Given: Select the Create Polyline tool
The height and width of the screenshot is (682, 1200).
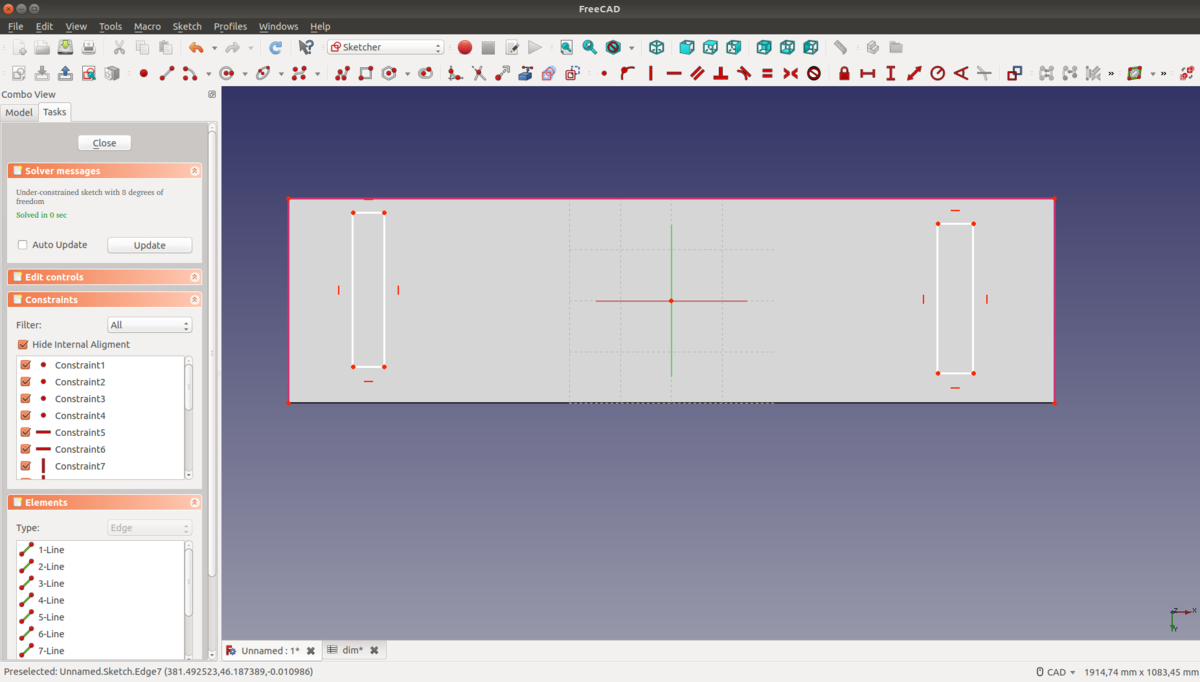Looking at the screenshot, I should pos(342,73).
